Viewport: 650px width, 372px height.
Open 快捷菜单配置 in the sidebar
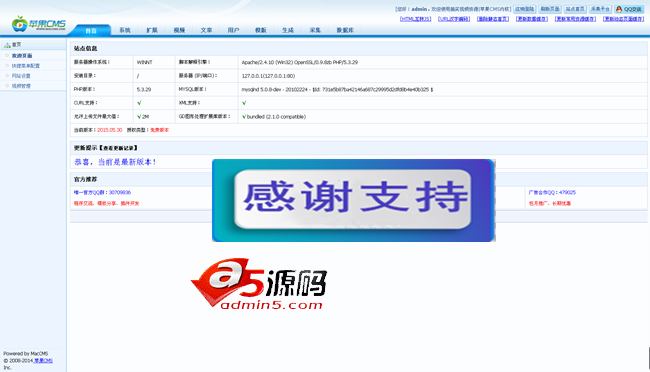[x=26, y=66]
